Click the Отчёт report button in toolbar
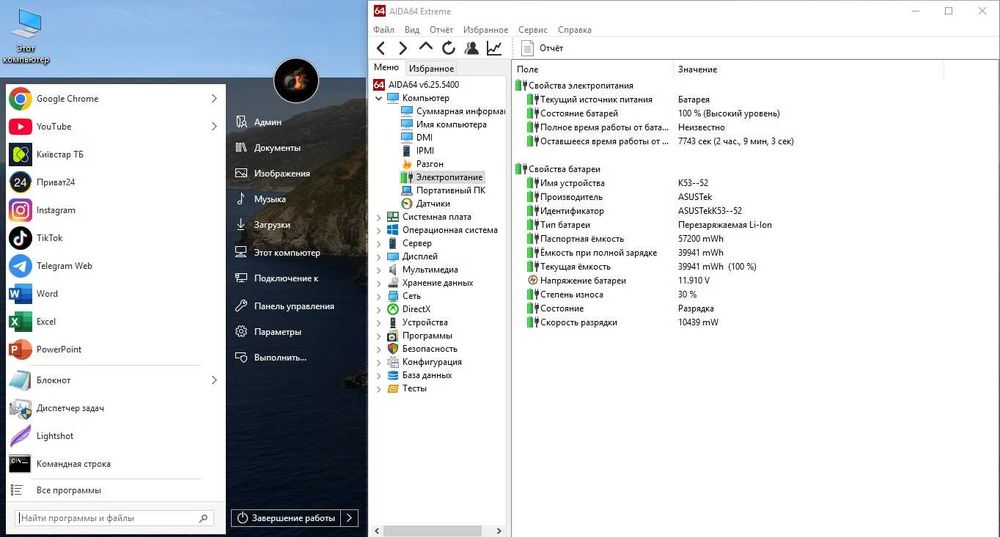 tap(542, 48)
